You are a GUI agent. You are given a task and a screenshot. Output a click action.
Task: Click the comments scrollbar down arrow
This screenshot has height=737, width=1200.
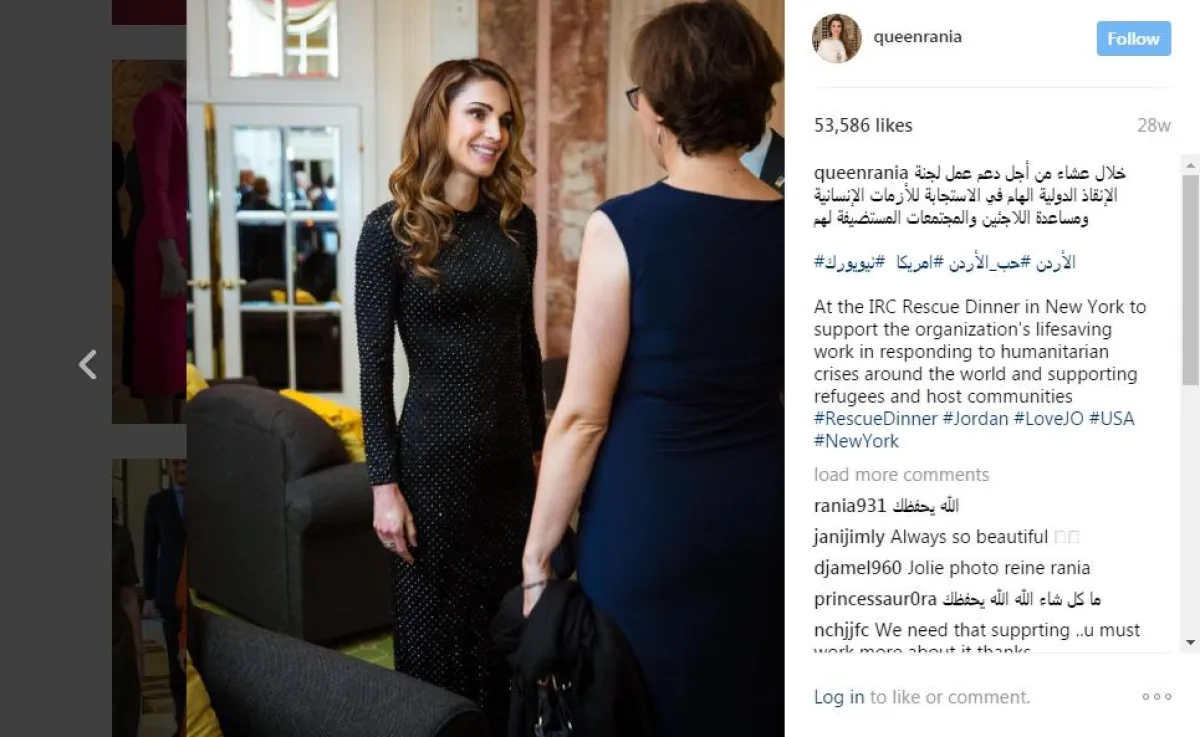click(1190, 643)
